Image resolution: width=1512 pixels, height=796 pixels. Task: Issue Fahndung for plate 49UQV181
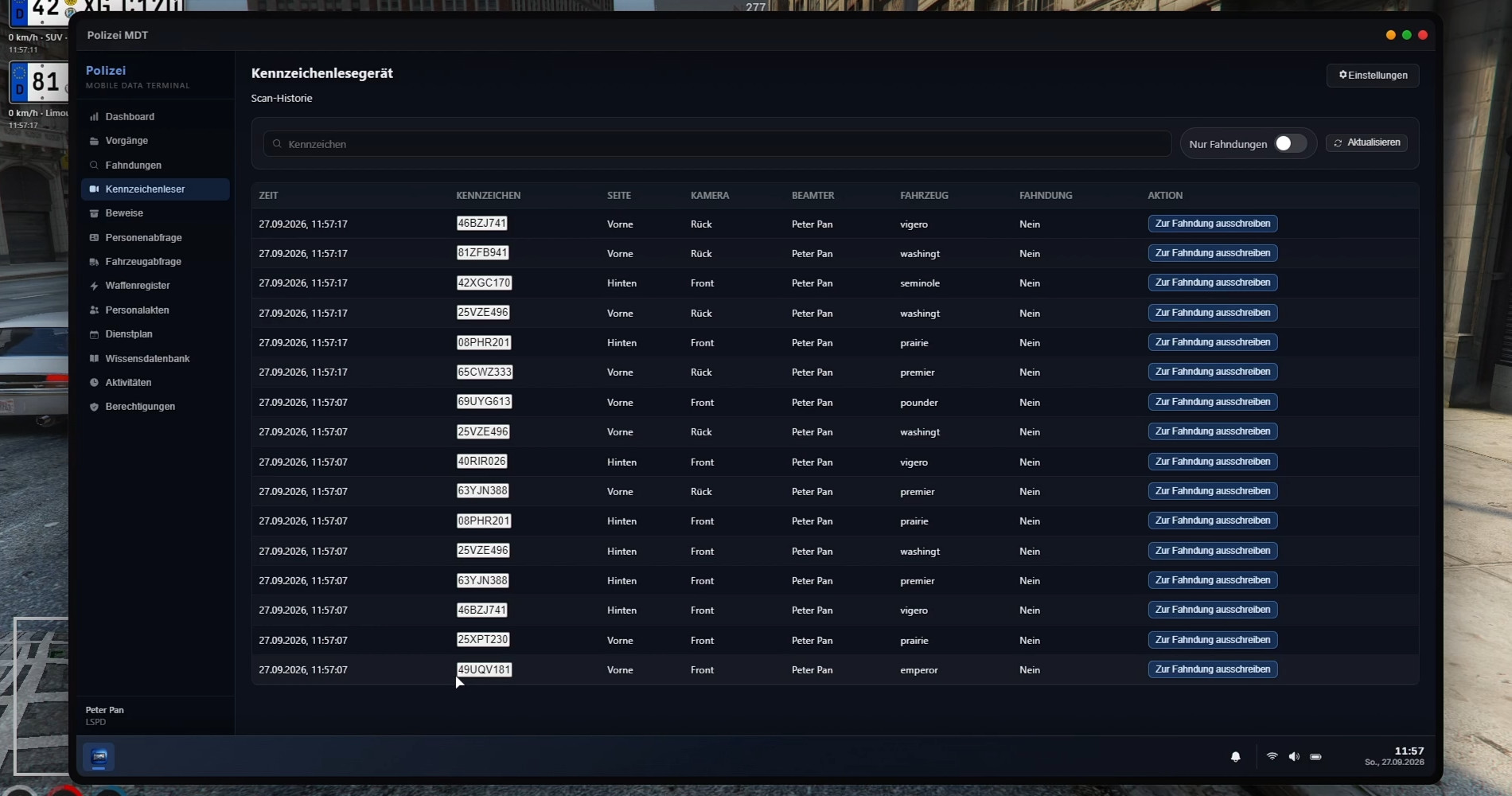click(1213, 669)
